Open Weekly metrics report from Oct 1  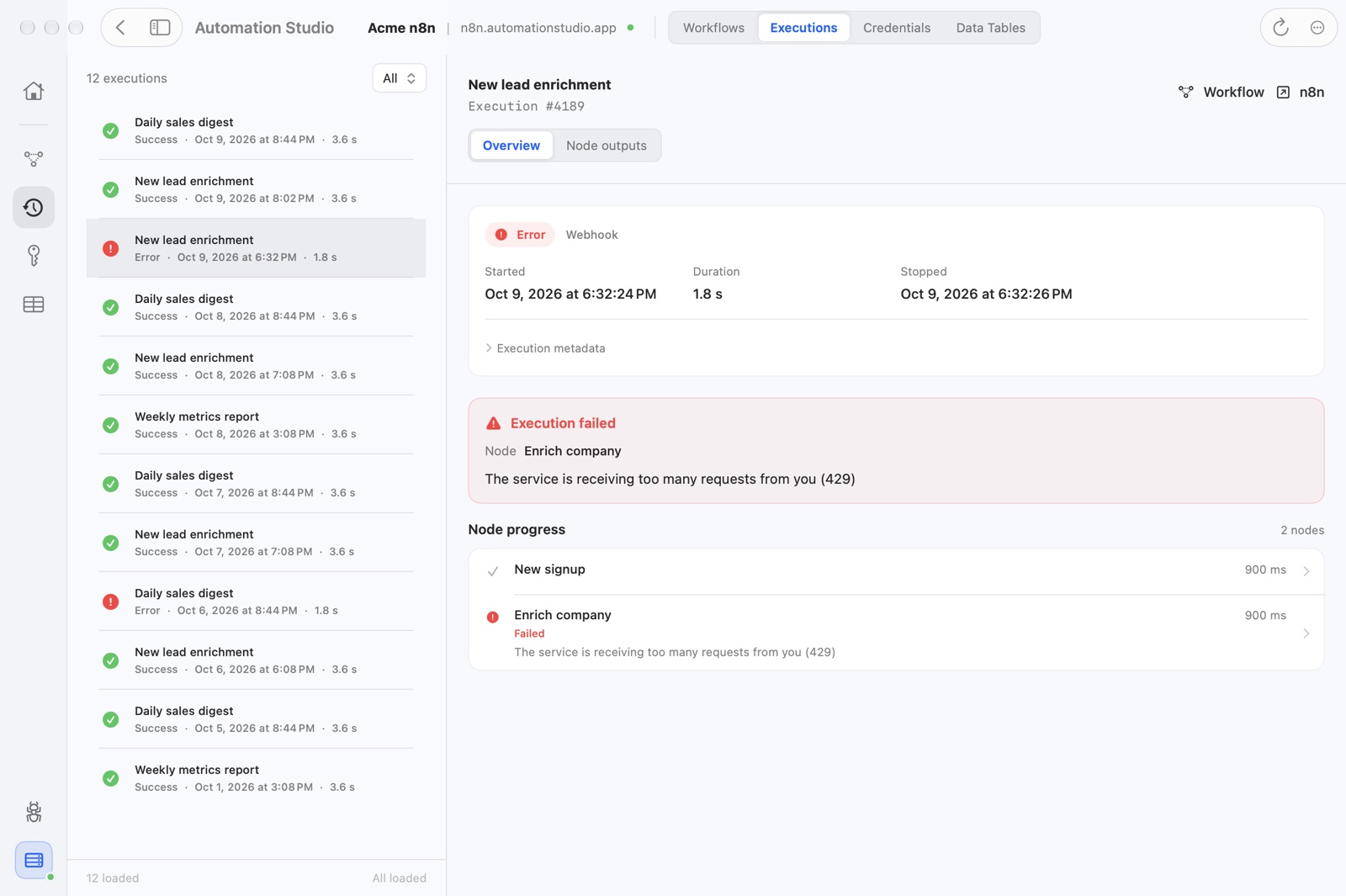(256, 778)
